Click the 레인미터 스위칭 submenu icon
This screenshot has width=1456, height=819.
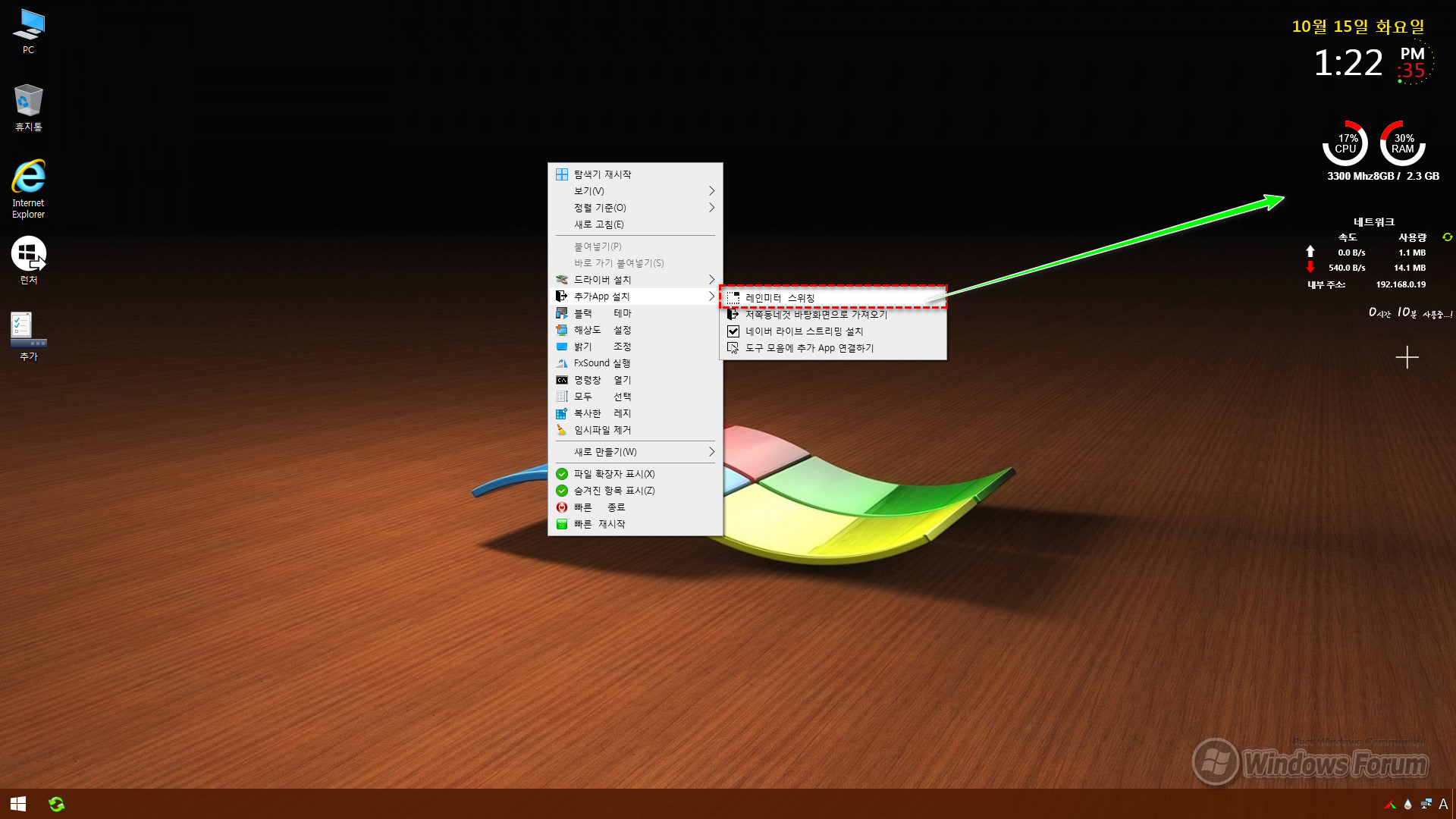click(733, 298)
